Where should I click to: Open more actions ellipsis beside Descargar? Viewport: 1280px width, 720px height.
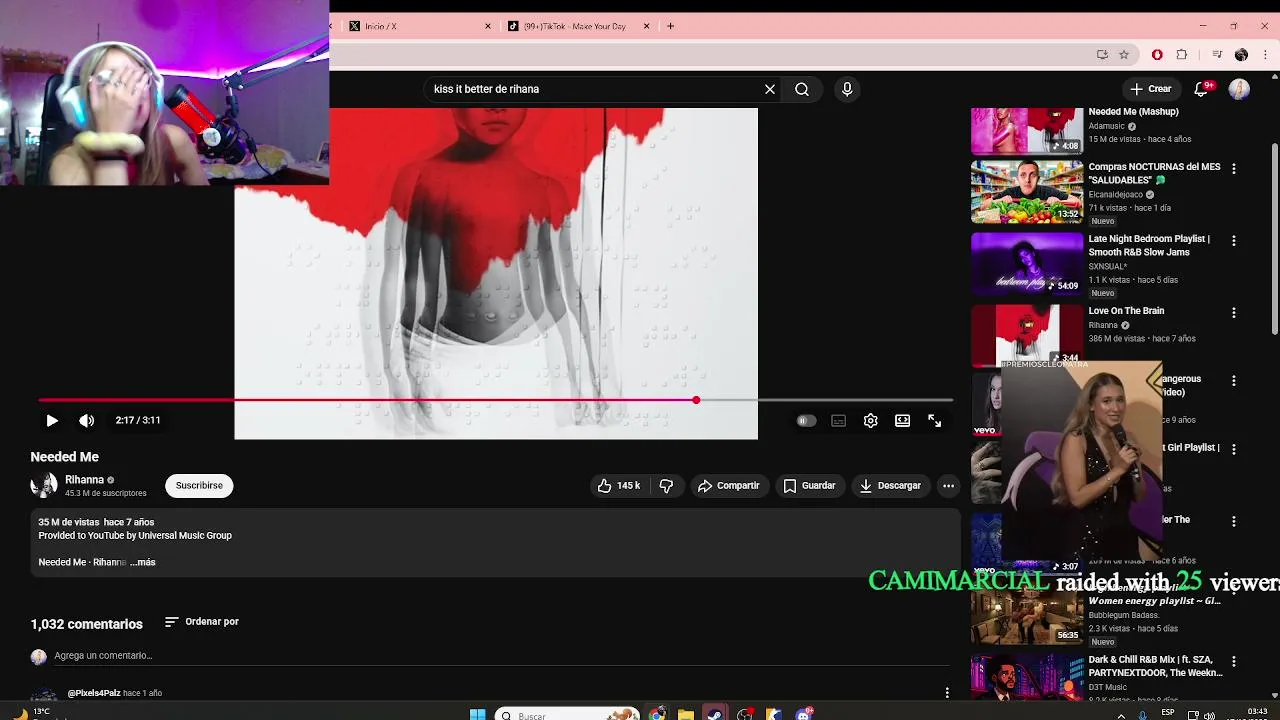tap(948, 486)
